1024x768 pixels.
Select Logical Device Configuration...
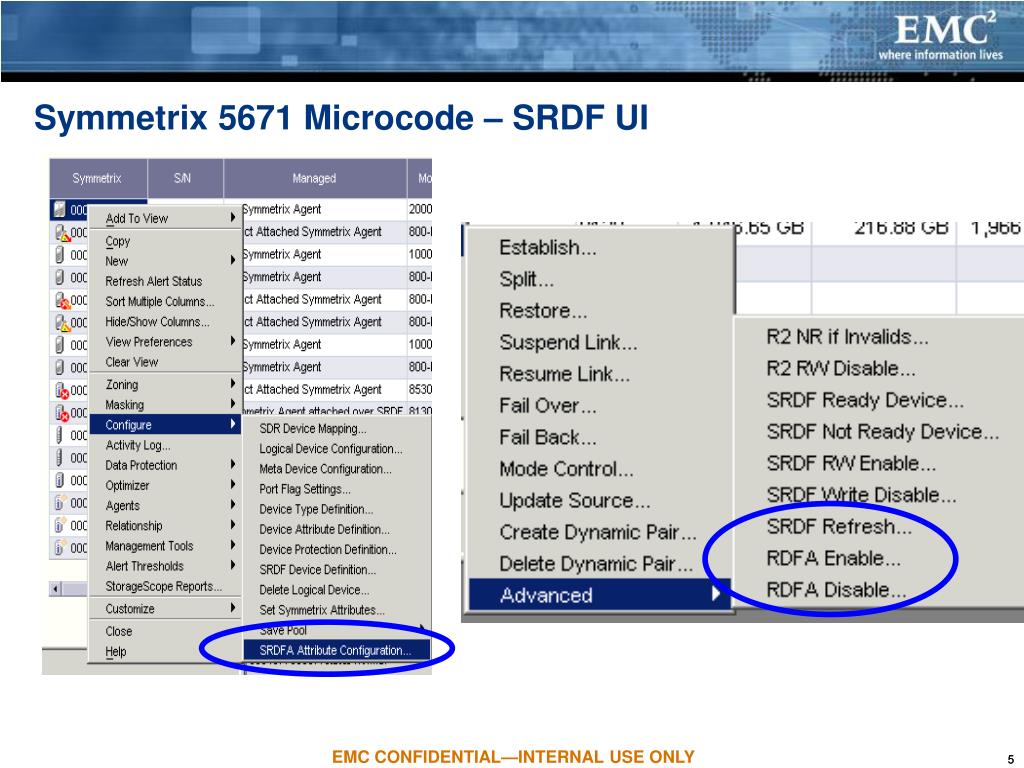(x=336, y=449)
